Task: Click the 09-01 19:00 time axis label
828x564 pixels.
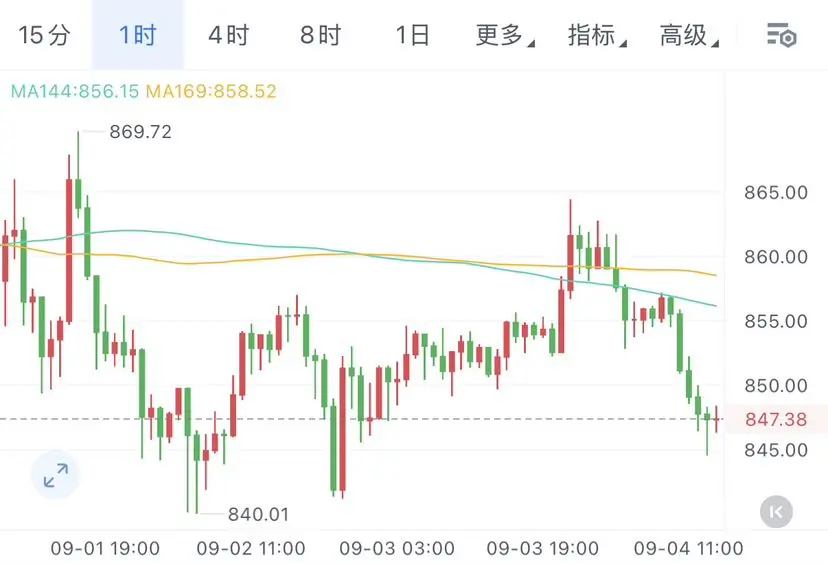Action: click(x=105, y=548)
